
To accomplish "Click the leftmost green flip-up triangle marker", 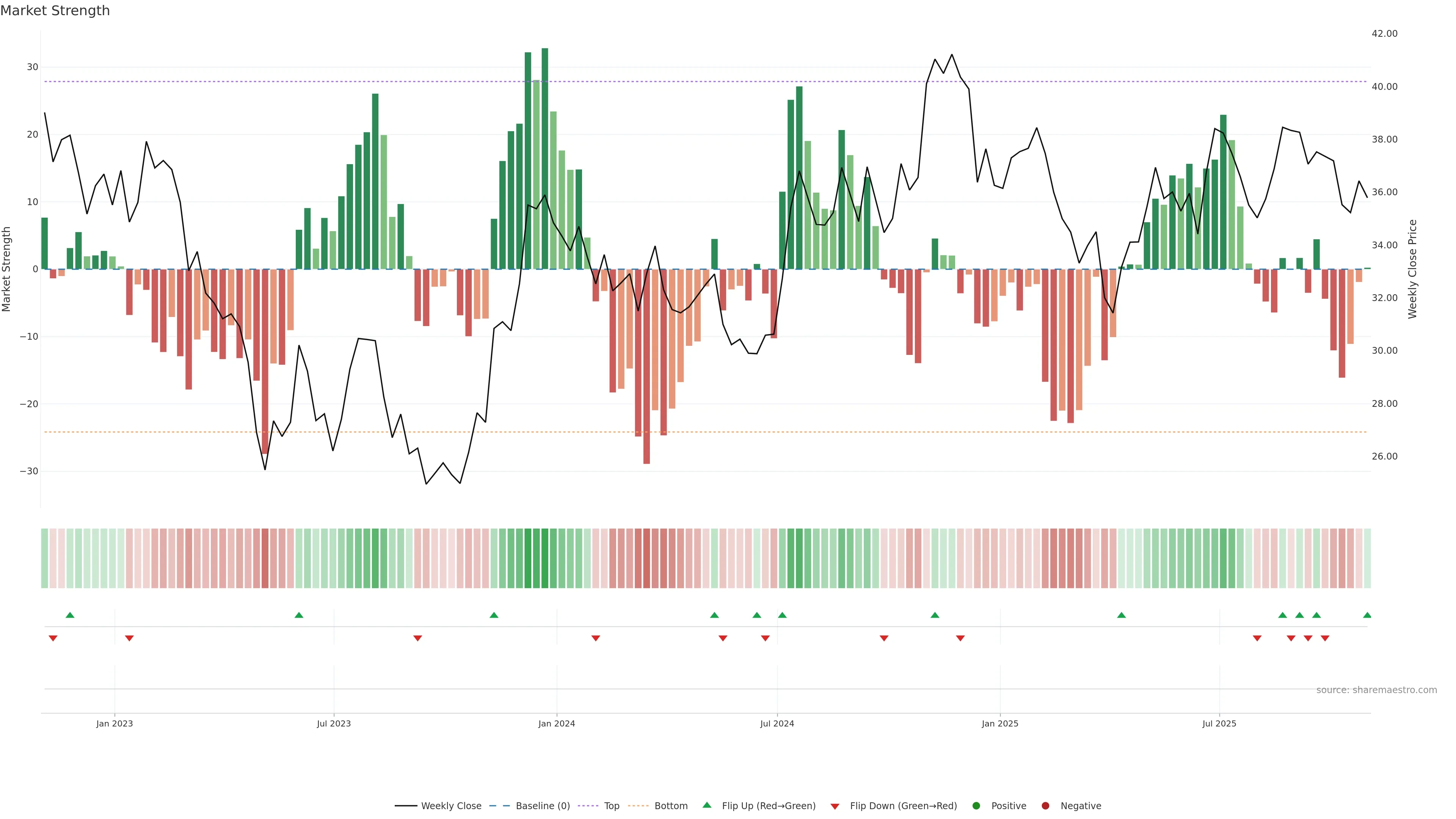I will coord(70,615).
